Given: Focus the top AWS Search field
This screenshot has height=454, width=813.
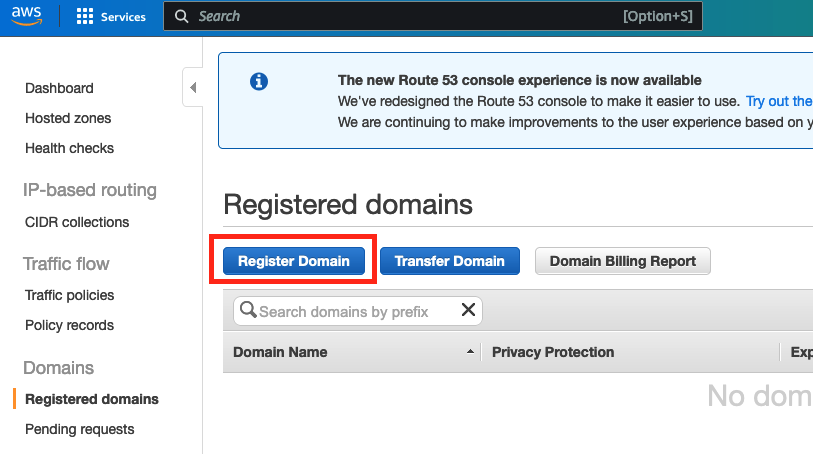Looking at the screenshot, I should click(432, 17).
